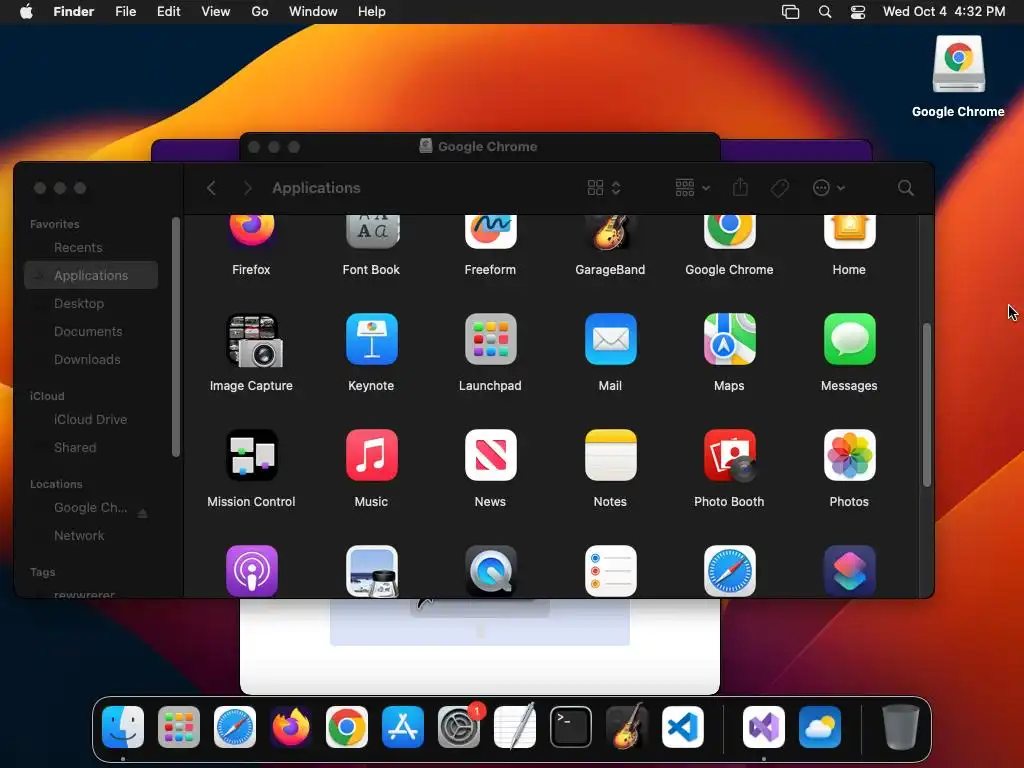1024x768 pixels.
Task: Open the Reminders app icon
Action: [610, 571]
